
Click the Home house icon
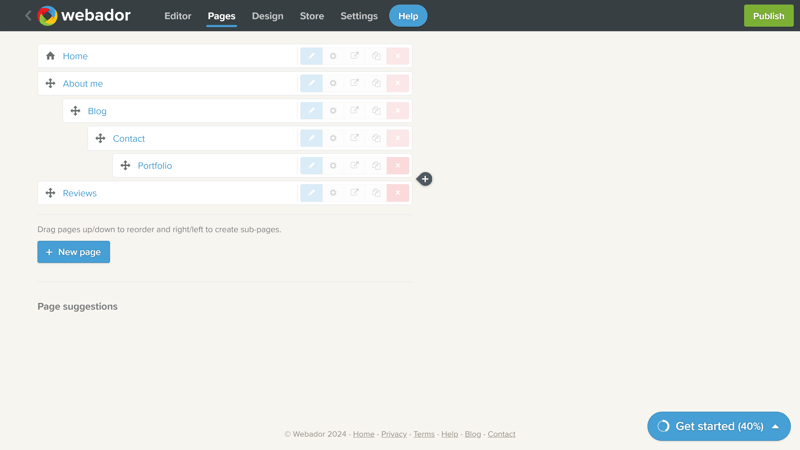(50, 56)
